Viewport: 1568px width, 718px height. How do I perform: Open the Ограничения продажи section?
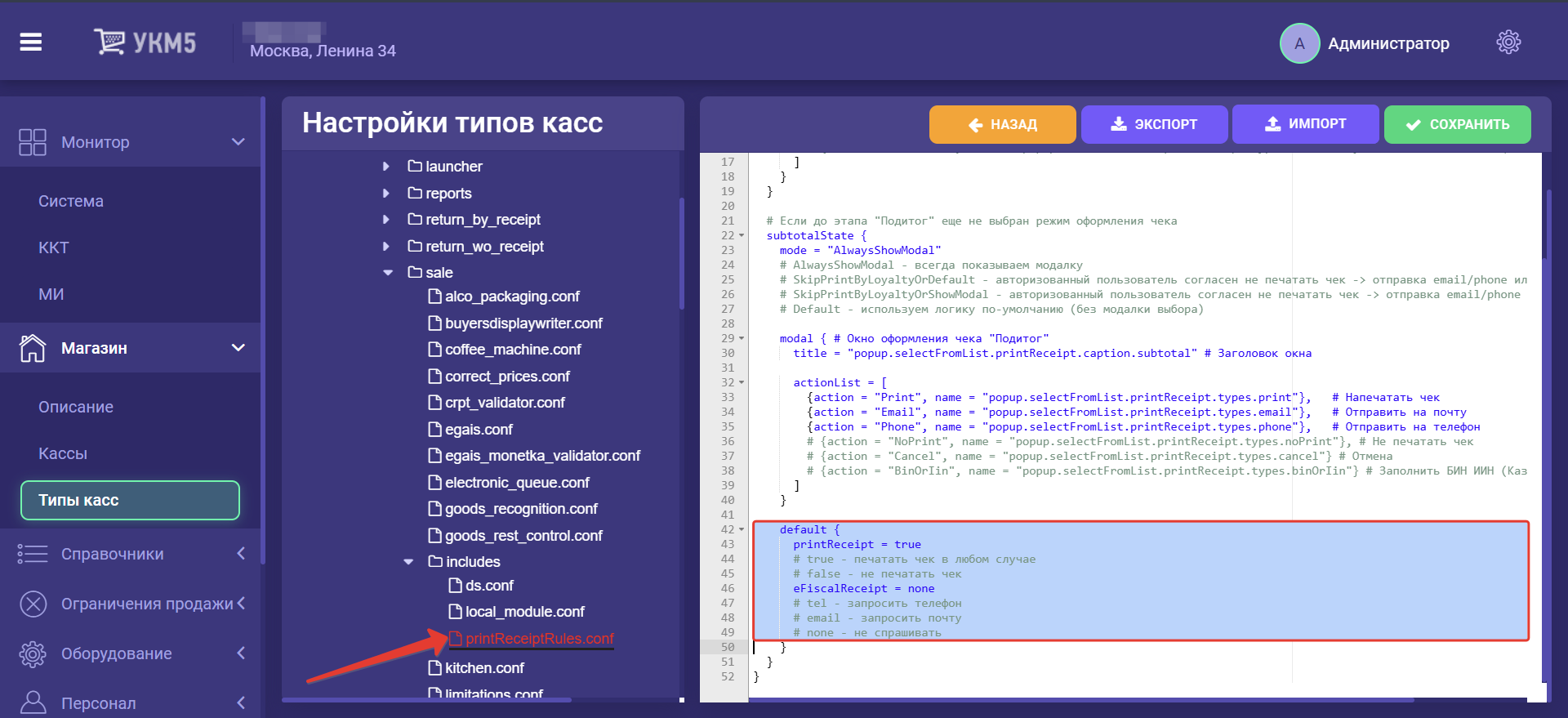pyautogui.click(x=147, y=604)
